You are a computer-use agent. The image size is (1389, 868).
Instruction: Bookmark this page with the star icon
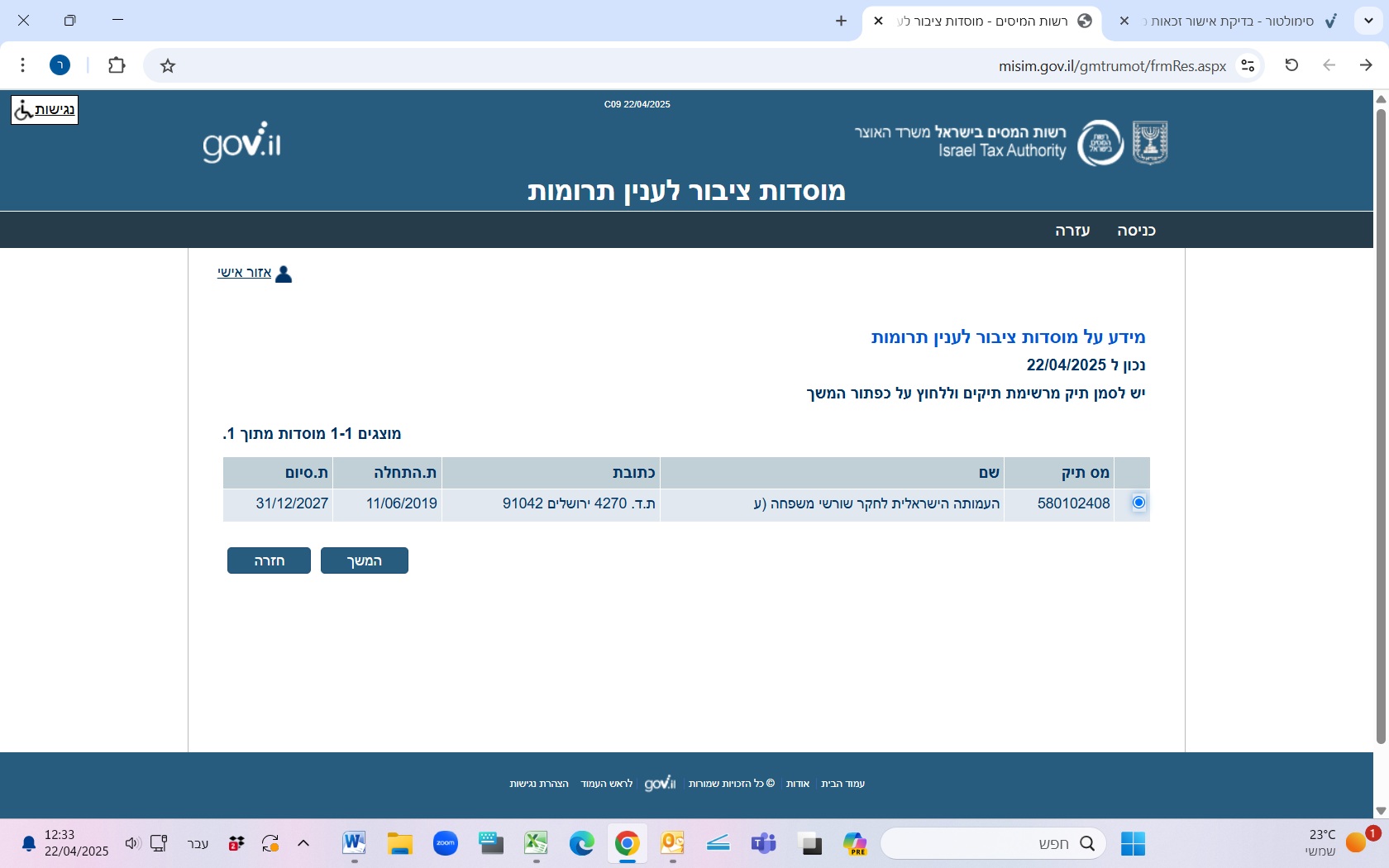pyautogui.click(x=168, y=66)
